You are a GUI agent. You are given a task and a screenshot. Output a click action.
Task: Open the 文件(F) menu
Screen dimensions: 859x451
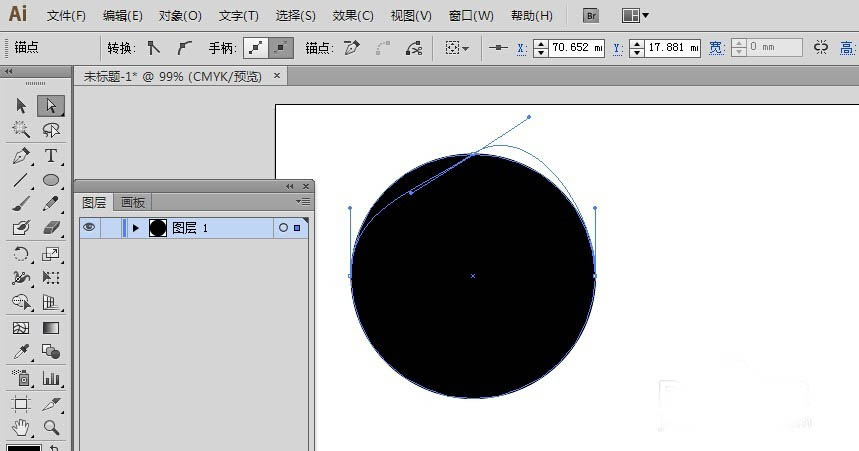point(66,16)
